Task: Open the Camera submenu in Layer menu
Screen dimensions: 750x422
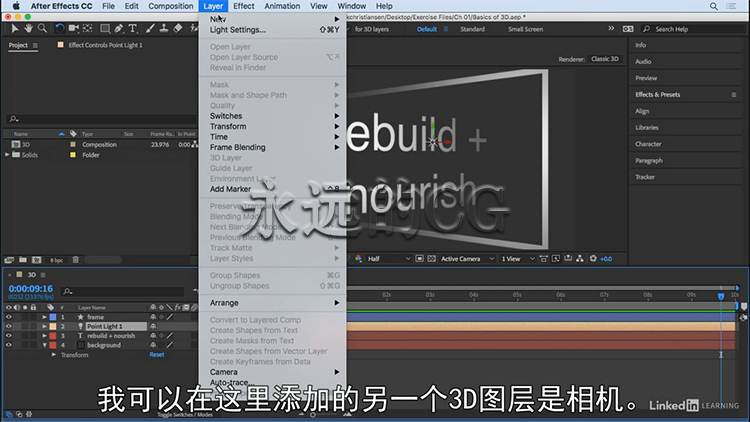Action: [273, 372]
